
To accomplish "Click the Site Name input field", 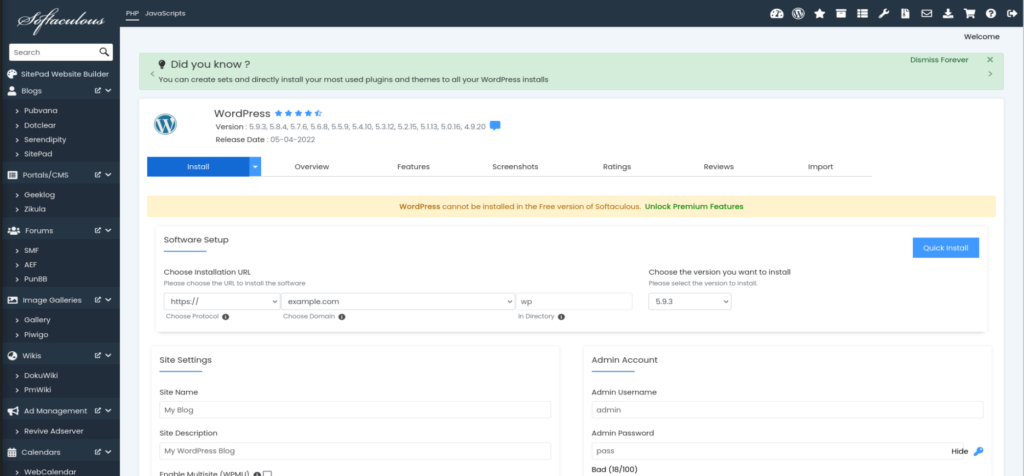I will click(355, 410).
